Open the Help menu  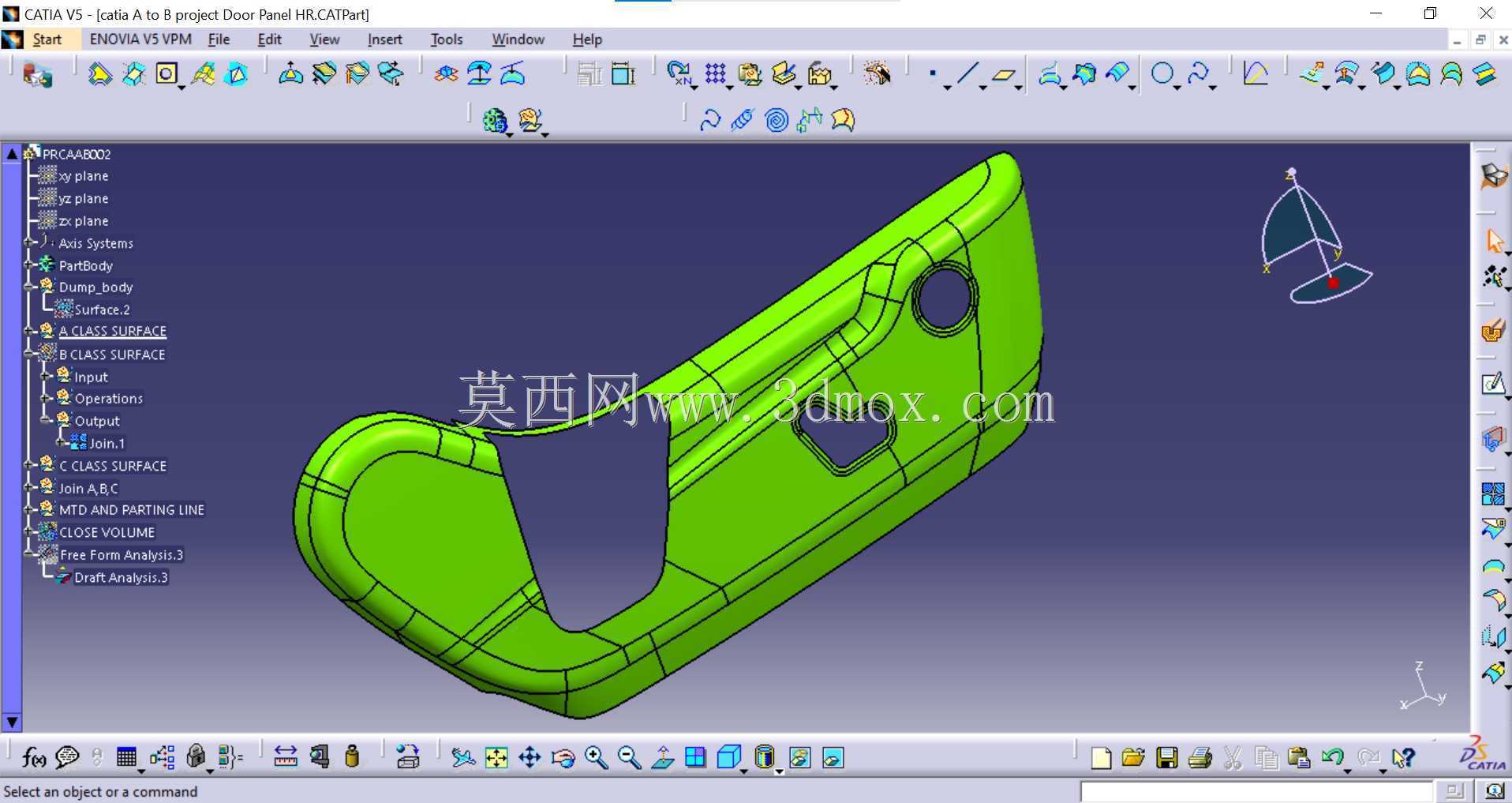(586, 39)
